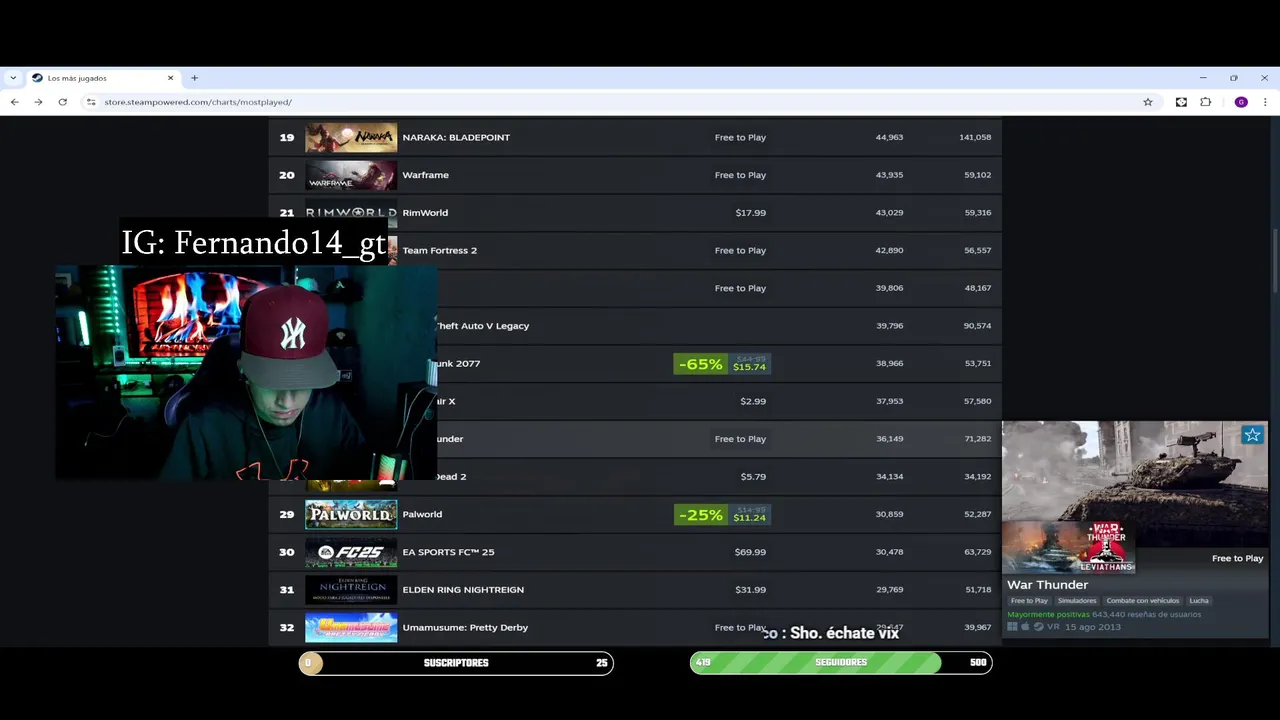Click the SEGUIDORES green progress bar
Image resolution: width=1280 pixels, height=720 pixels.
point(841,663)
